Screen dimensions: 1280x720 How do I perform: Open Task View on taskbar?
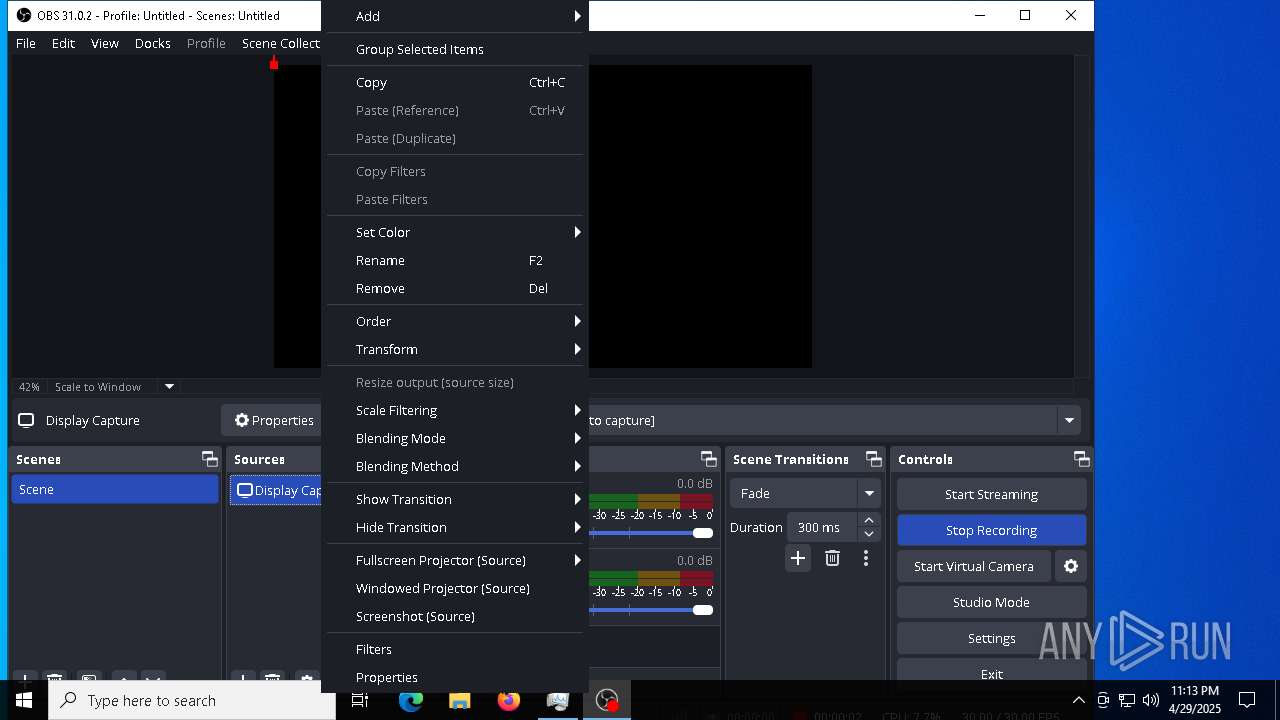coord(360,700)
